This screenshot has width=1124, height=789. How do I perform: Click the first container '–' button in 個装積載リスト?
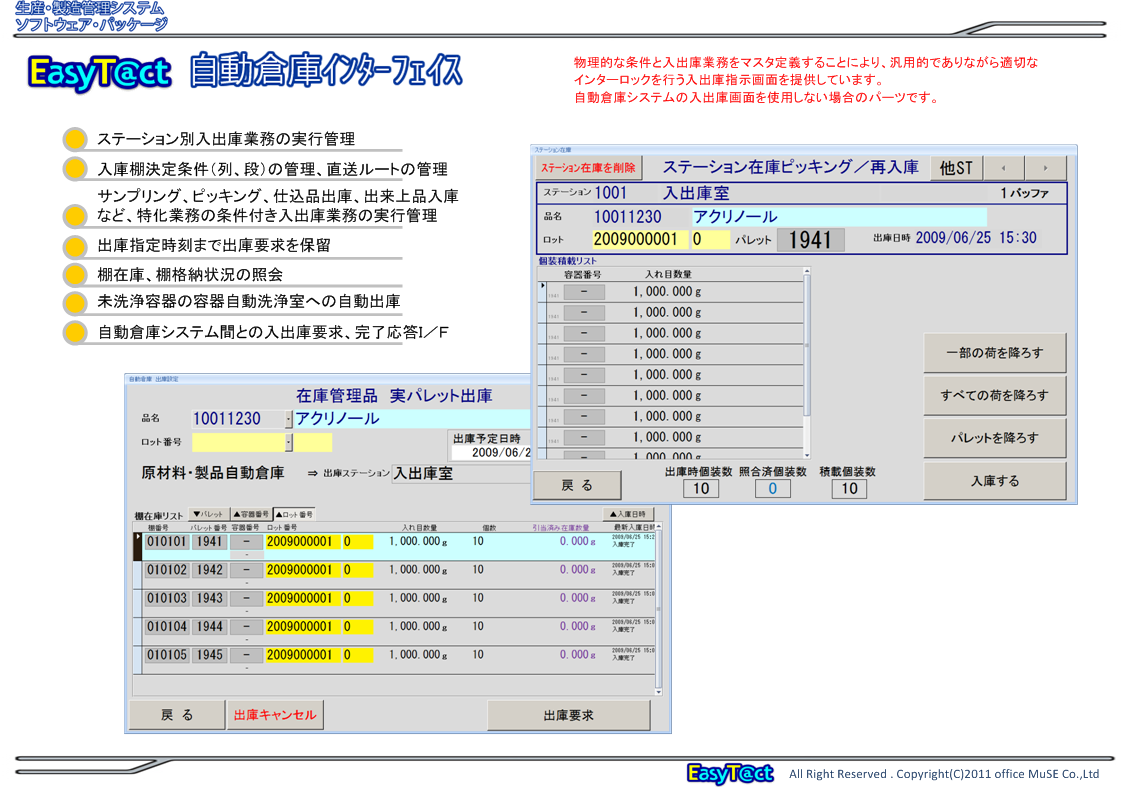tap(584, 292)
